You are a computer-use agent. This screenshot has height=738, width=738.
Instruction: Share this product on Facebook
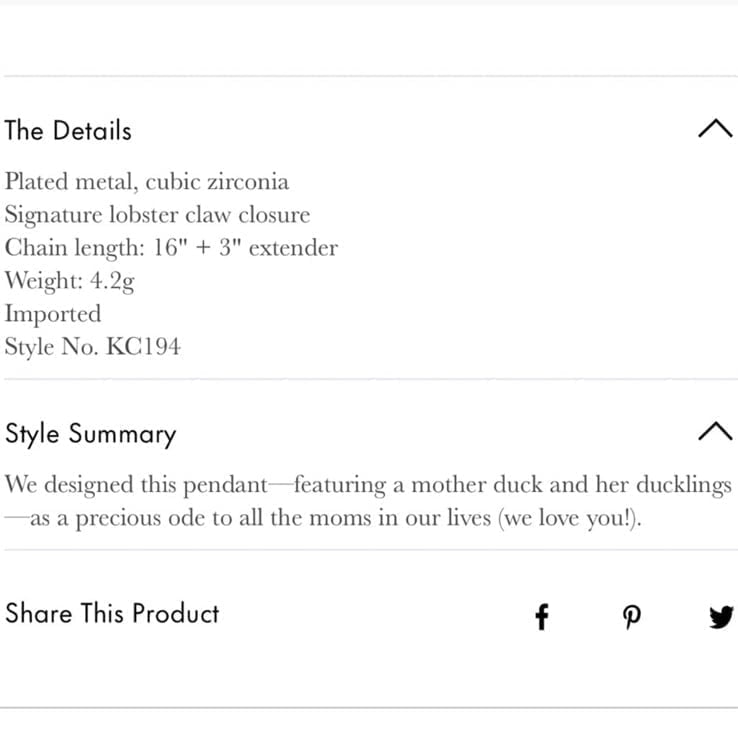coord(542,616)
